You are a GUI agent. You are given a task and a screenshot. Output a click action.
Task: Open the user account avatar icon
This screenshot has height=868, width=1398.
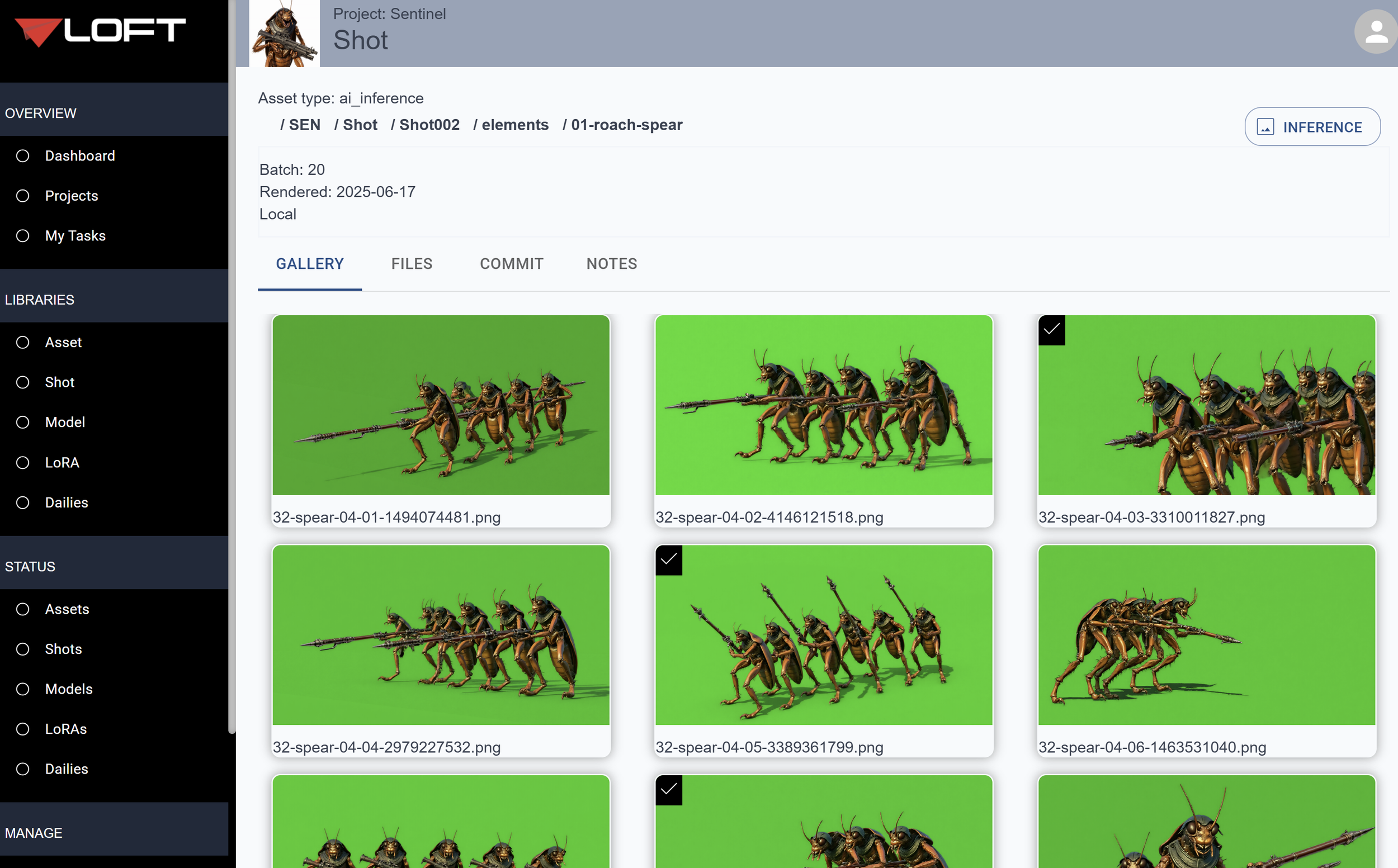[x=1376, y=32]
